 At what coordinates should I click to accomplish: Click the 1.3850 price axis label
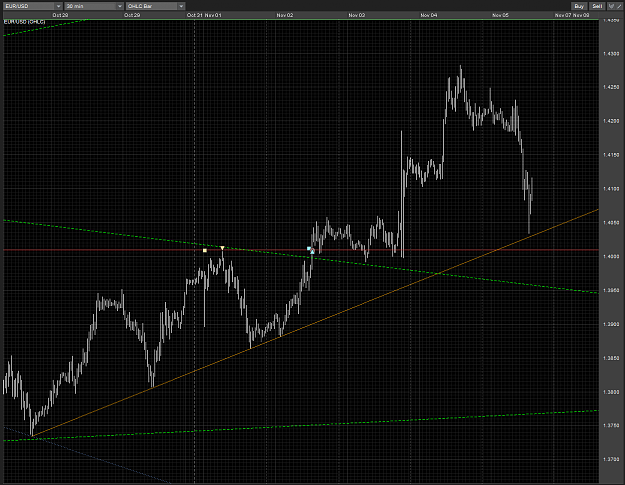[611, 358]
